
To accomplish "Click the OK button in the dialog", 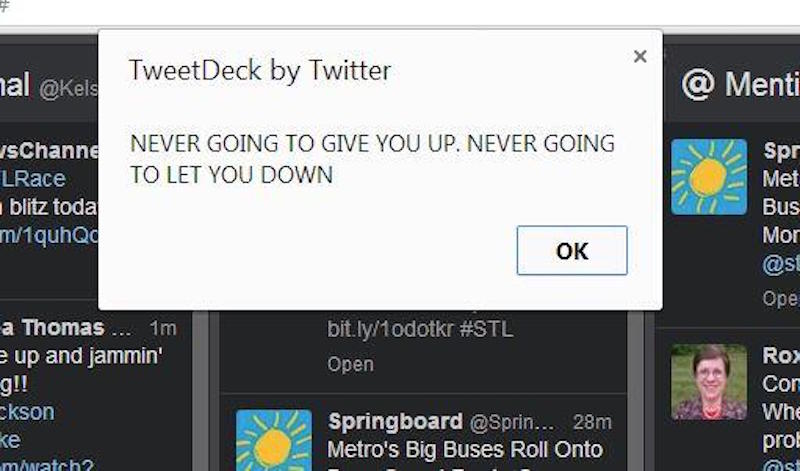I will pos(571,250).
